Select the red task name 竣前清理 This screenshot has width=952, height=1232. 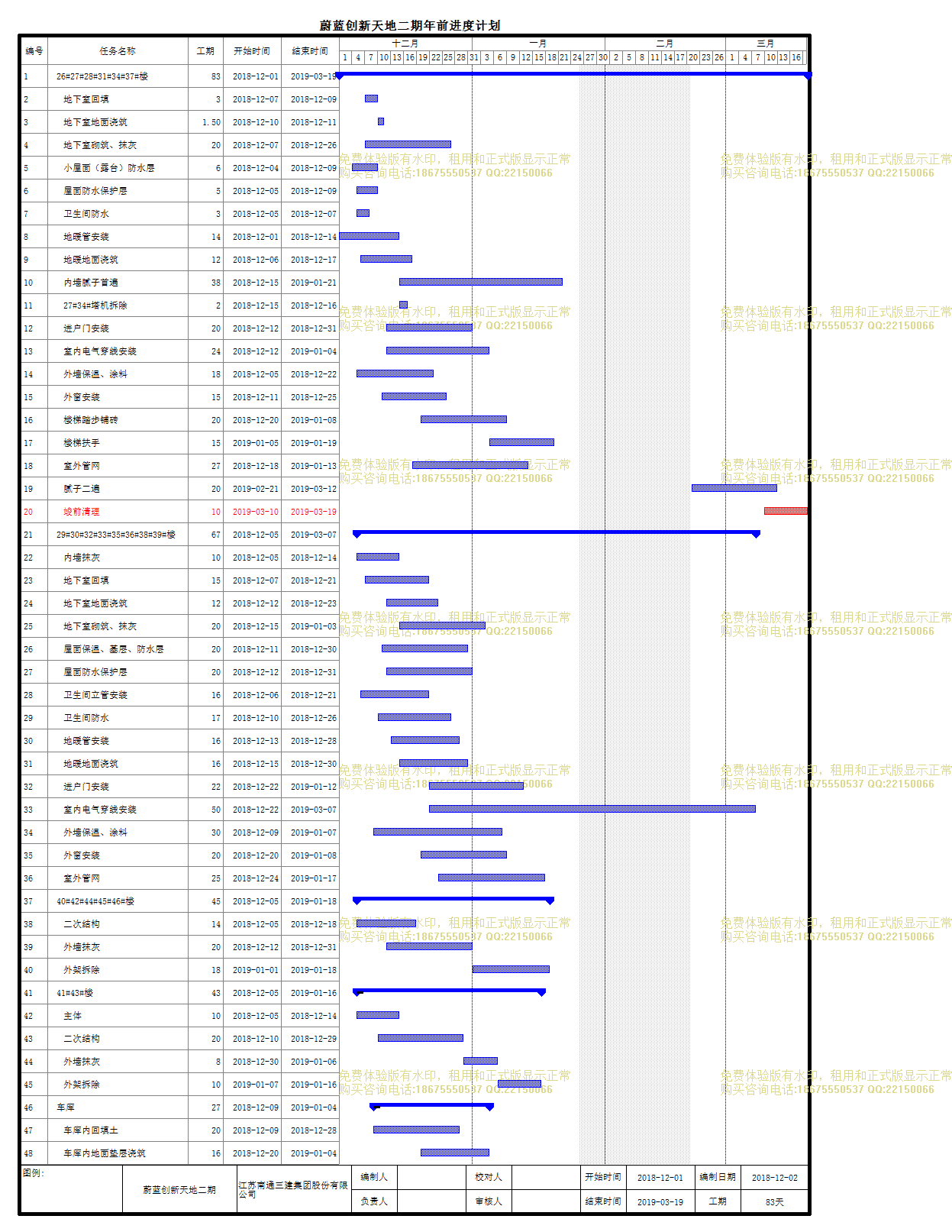coord(82,512)
